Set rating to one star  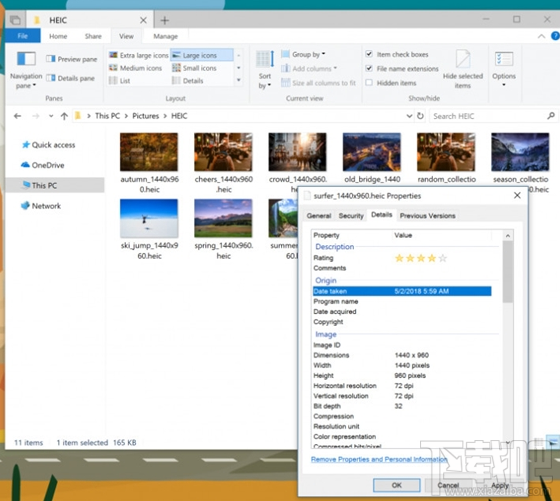pyautogui.click(x=399, y=258)
